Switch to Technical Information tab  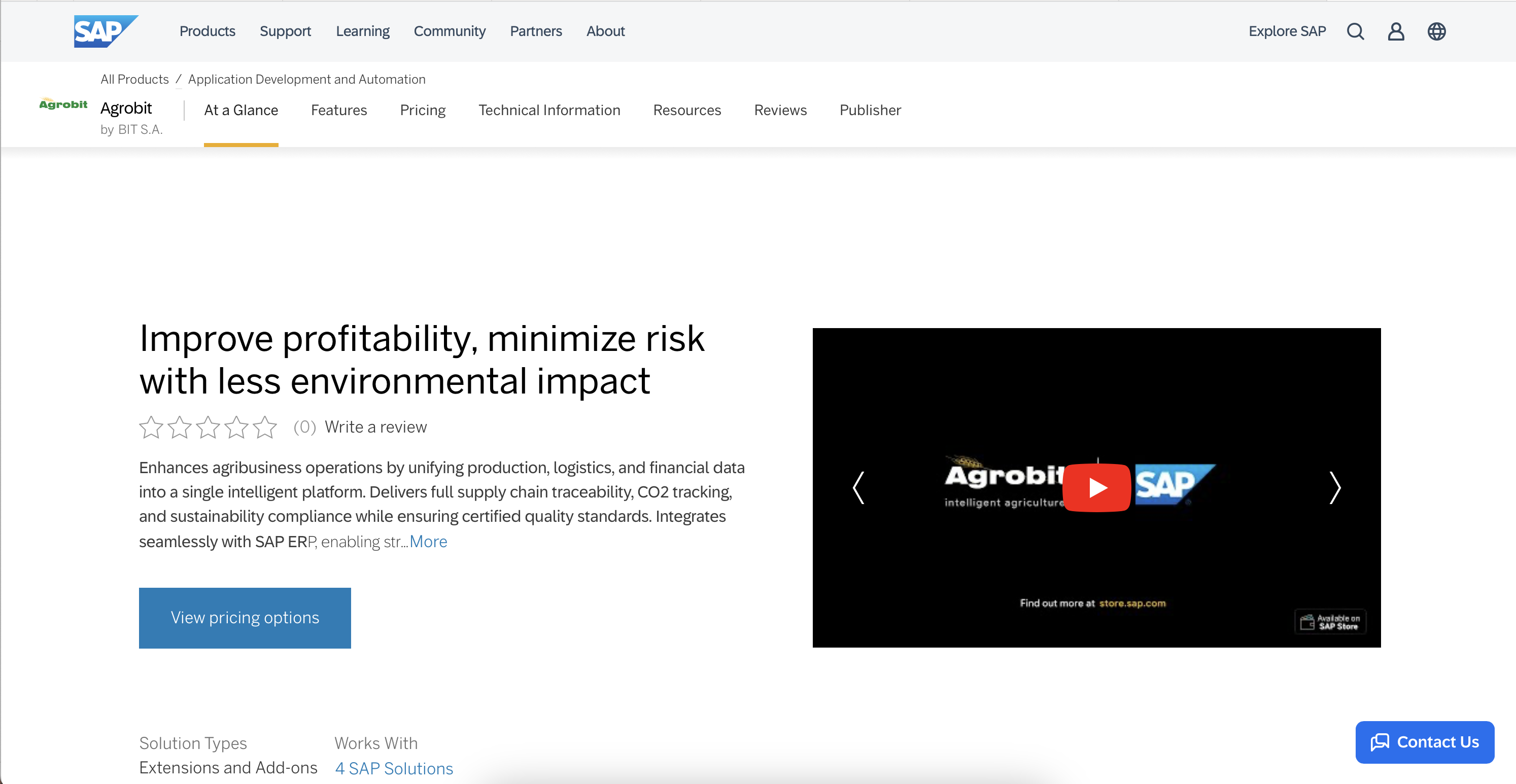[x=549, y=110]
